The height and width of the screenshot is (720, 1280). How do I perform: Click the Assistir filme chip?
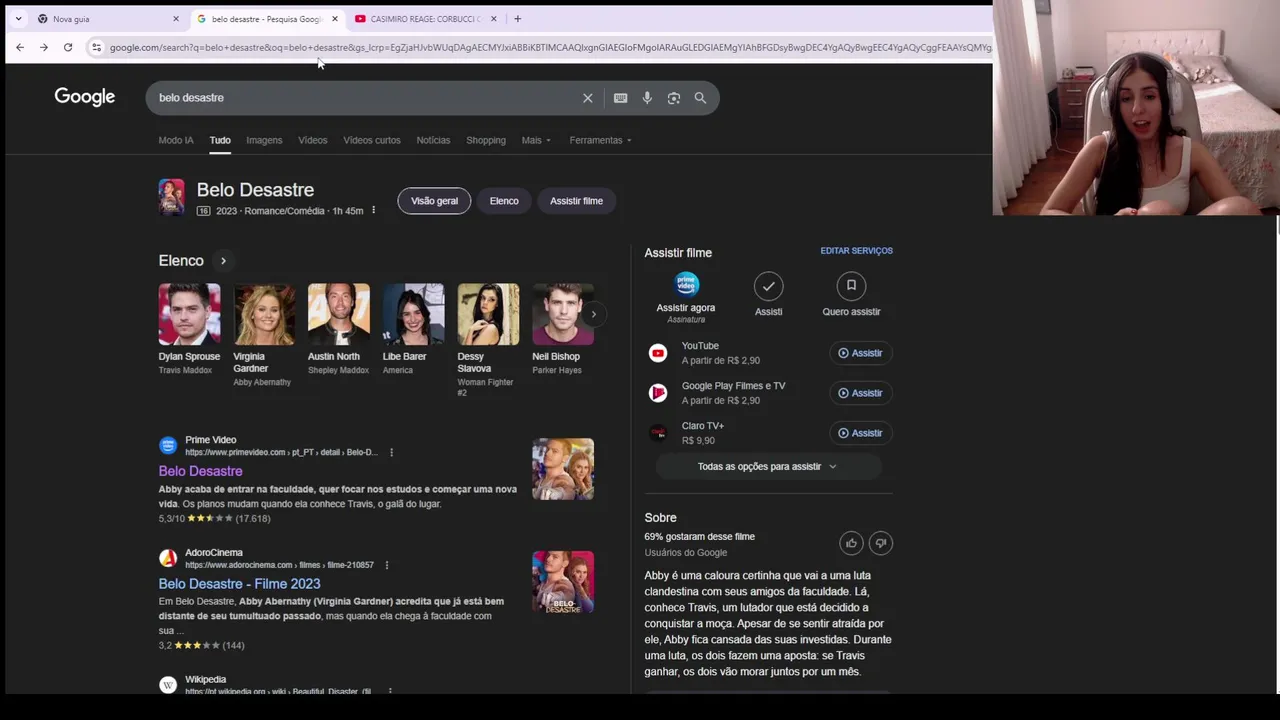pos(576,201)
